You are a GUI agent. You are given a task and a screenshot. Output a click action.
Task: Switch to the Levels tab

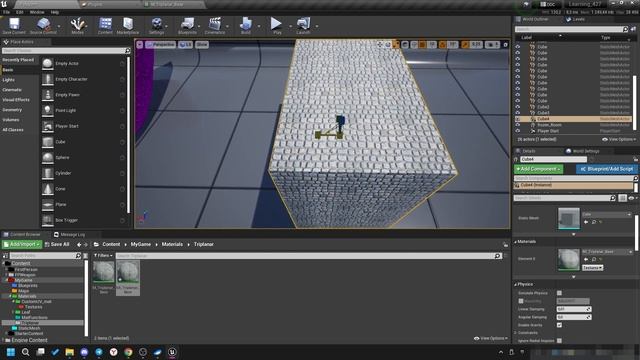click(x=576, y=19)
